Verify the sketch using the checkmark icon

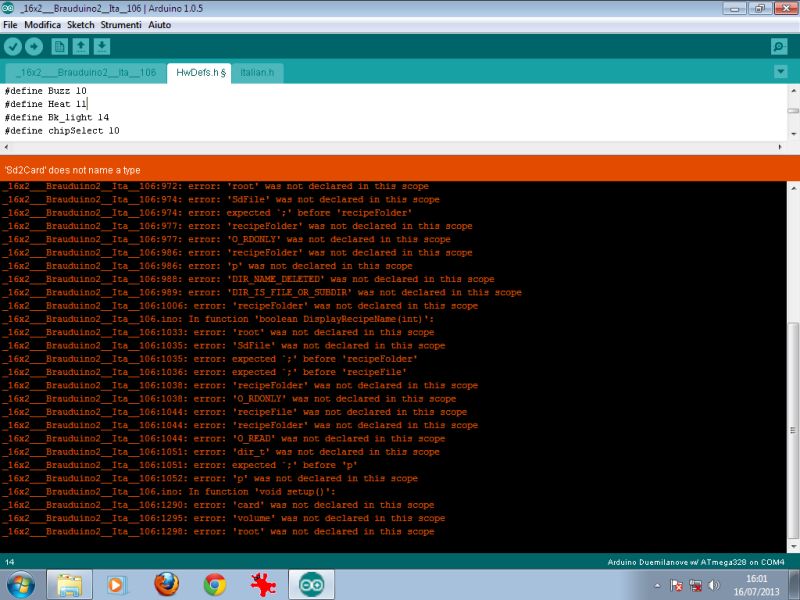12,46
